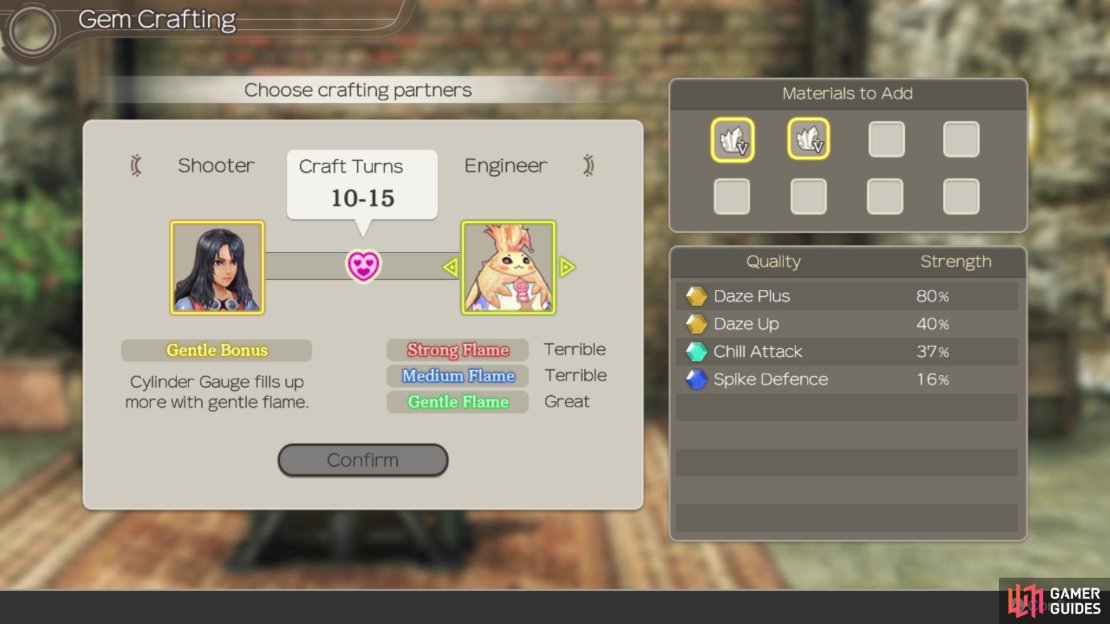Click the second crystal material slot

click(x=808, y=139)
